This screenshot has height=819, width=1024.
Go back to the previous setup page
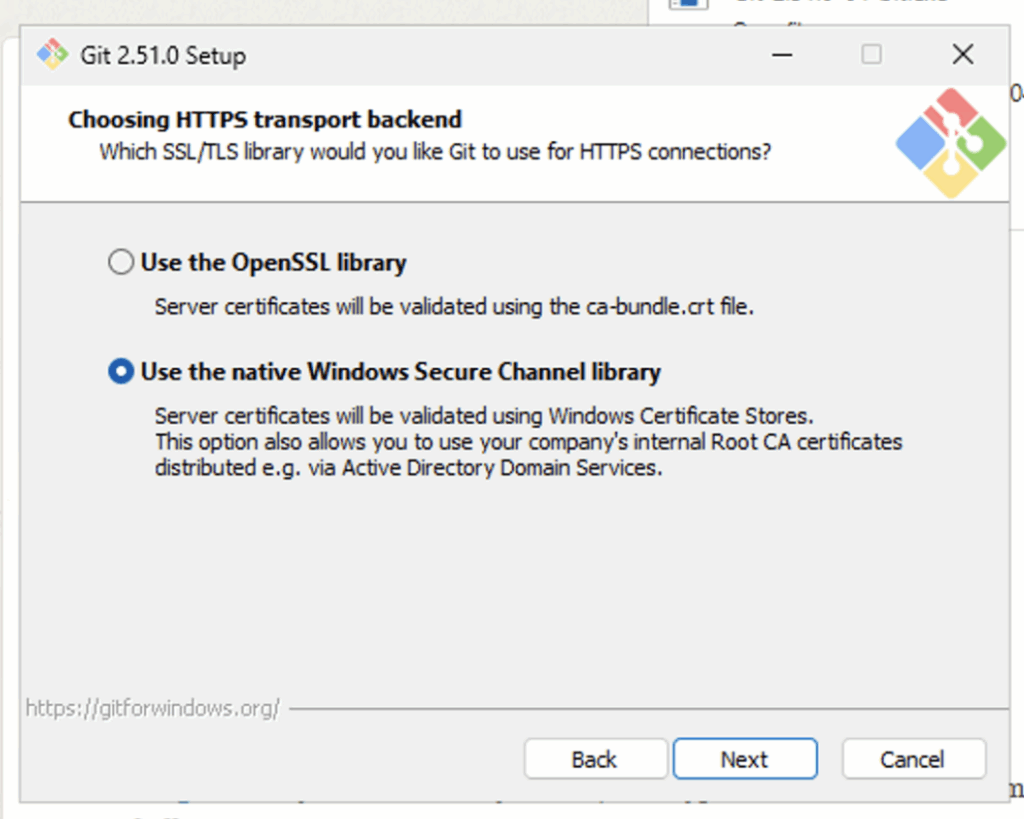(x=594, y=759)
